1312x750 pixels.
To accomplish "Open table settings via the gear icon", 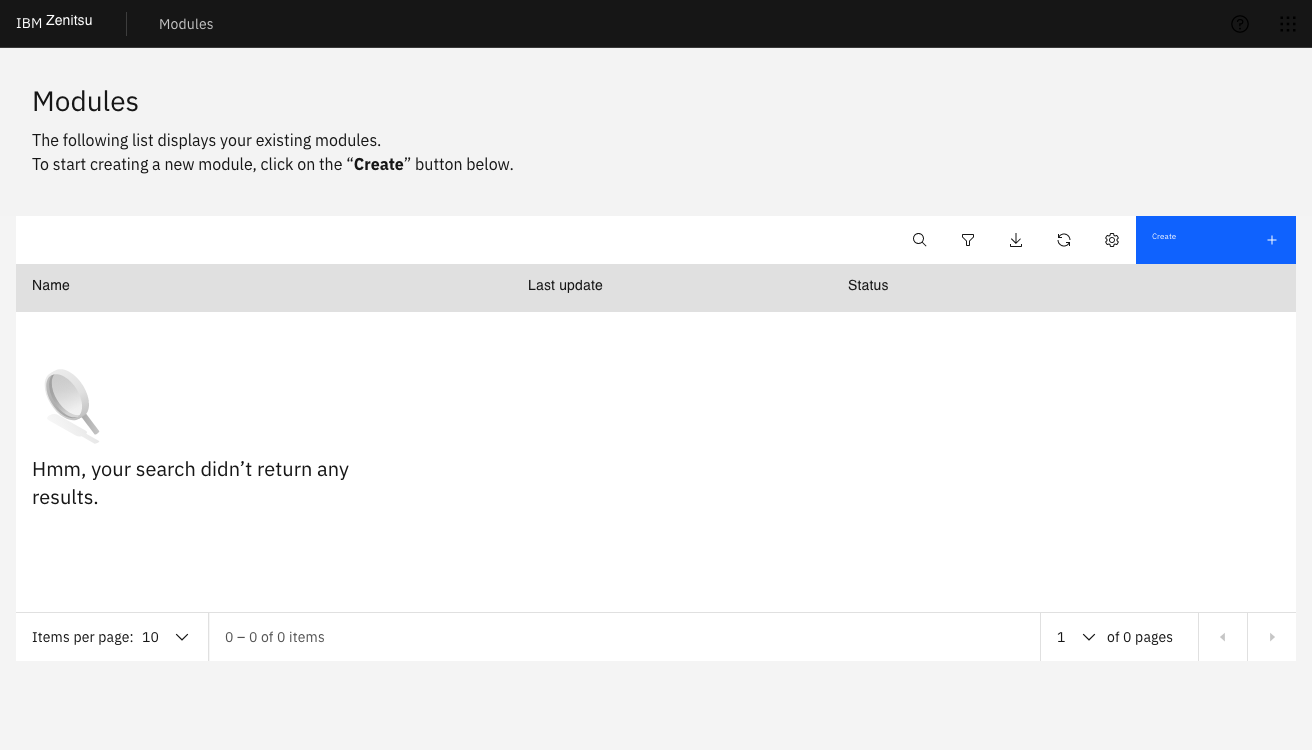I will click(x=1112, y=240).
